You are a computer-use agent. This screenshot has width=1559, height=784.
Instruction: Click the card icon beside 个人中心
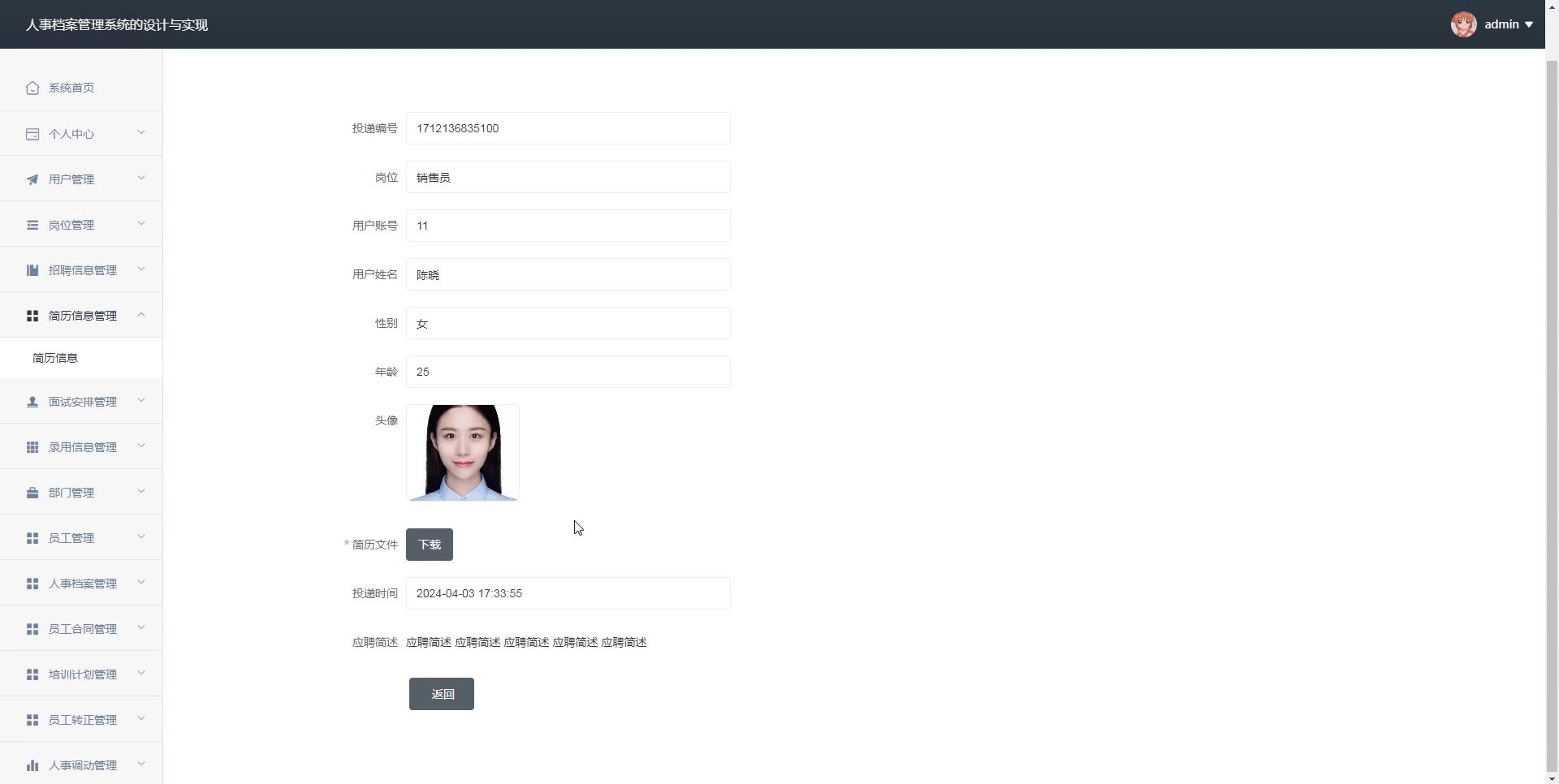click(x=32, y=134)
